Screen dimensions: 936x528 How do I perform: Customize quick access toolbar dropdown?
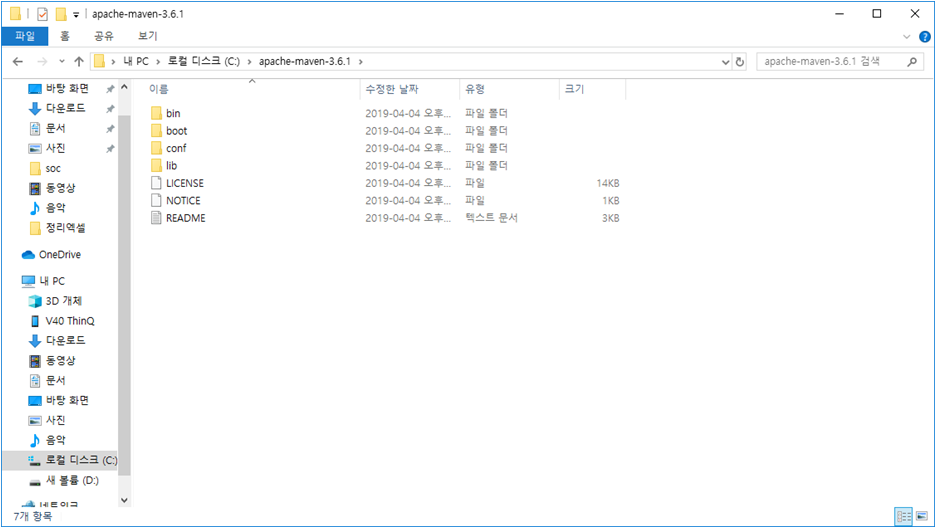76,14
